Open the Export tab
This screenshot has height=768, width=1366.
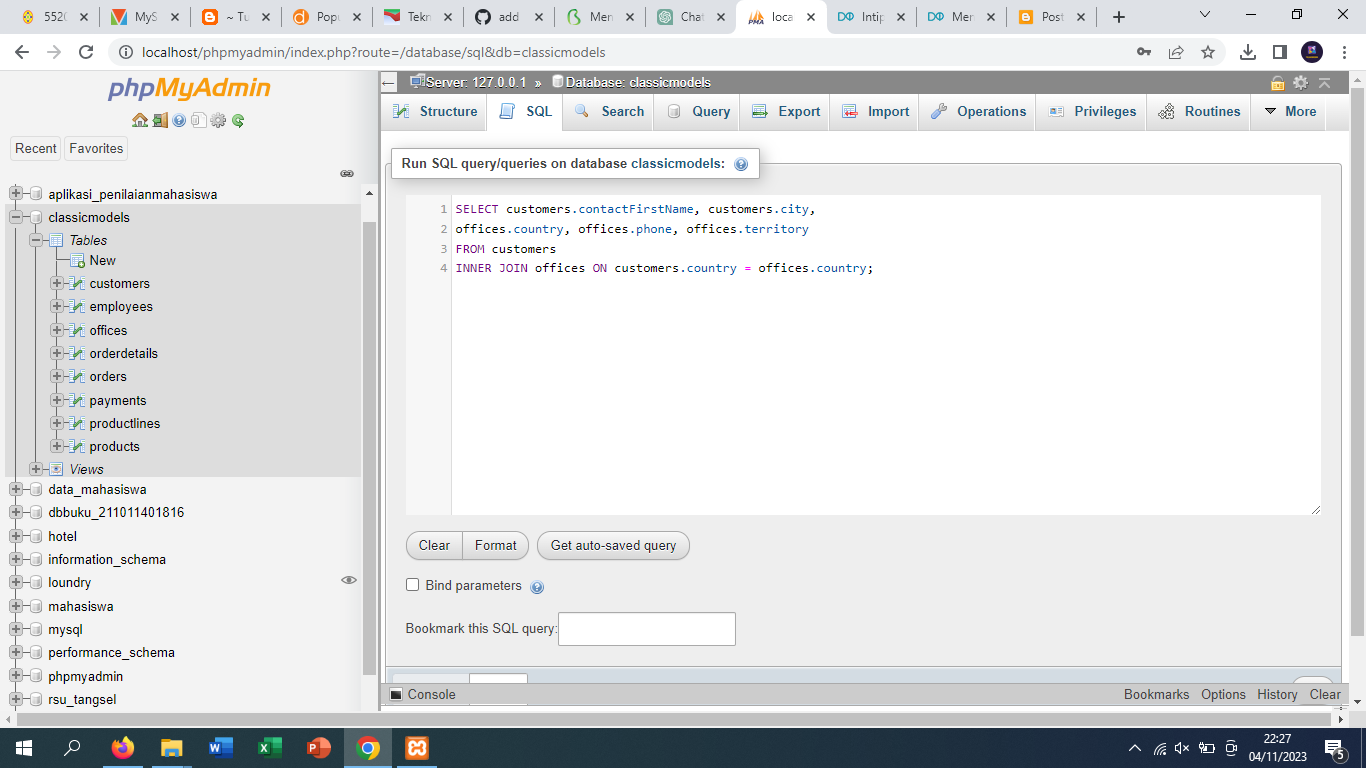[x=786, y=112]
